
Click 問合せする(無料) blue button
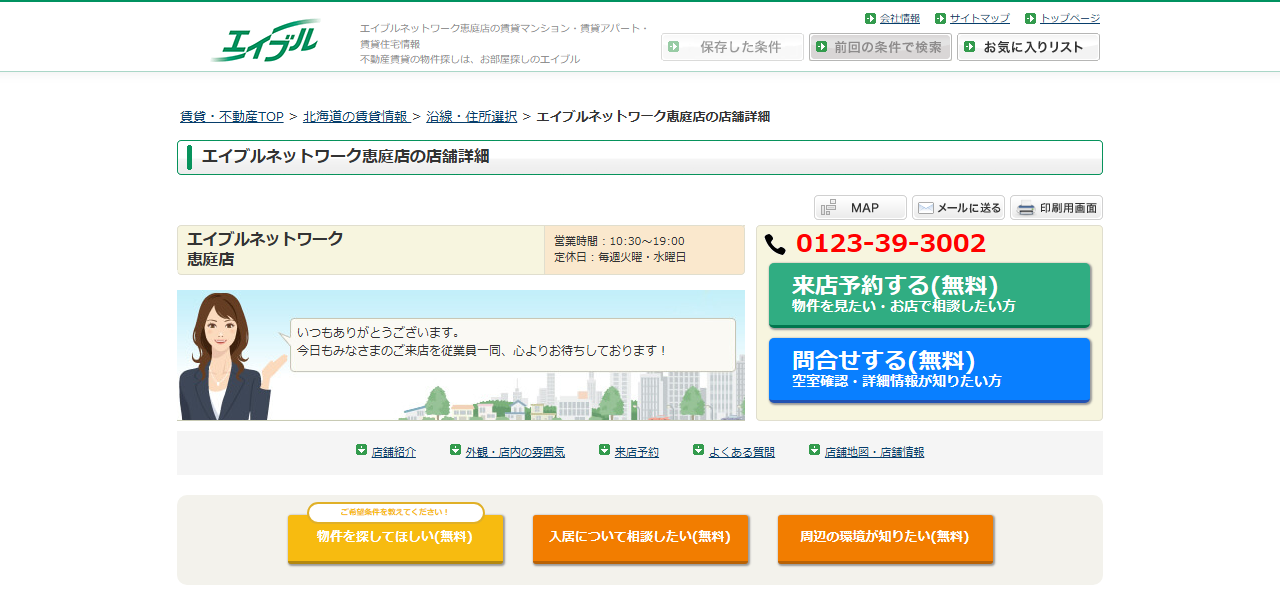click(929, 369)
